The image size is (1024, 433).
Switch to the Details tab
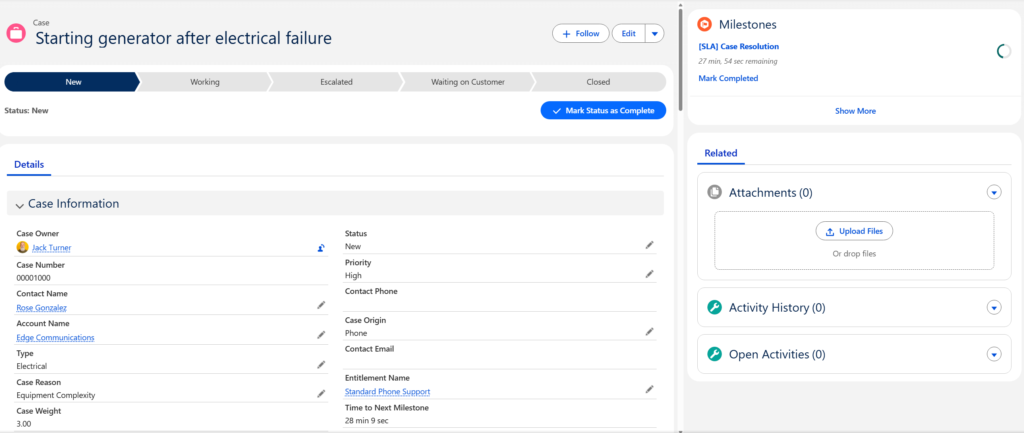pyautogui.click(x=28, y=164)
